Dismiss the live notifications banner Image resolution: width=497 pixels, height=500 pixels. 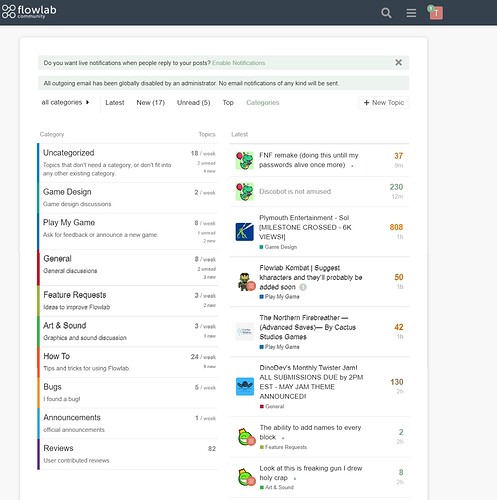click(398, 62)
